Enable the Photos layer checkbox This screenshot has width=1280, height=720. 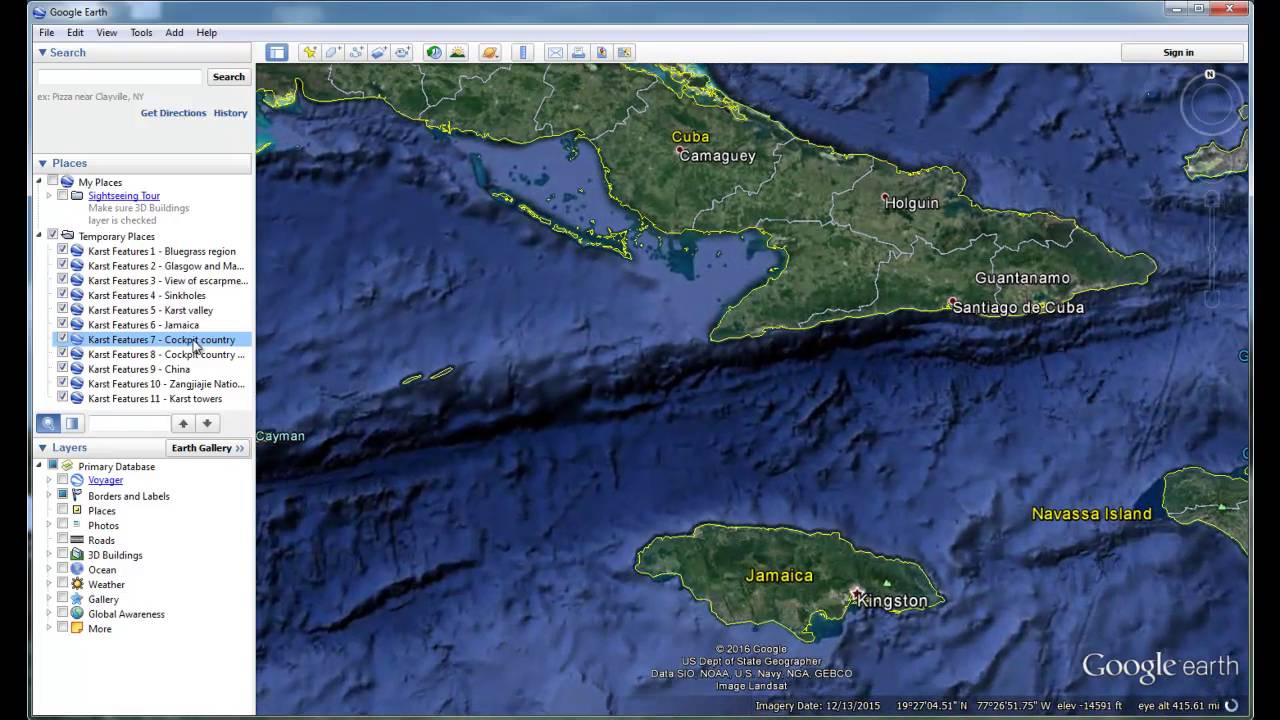click(x=62, y=524)
